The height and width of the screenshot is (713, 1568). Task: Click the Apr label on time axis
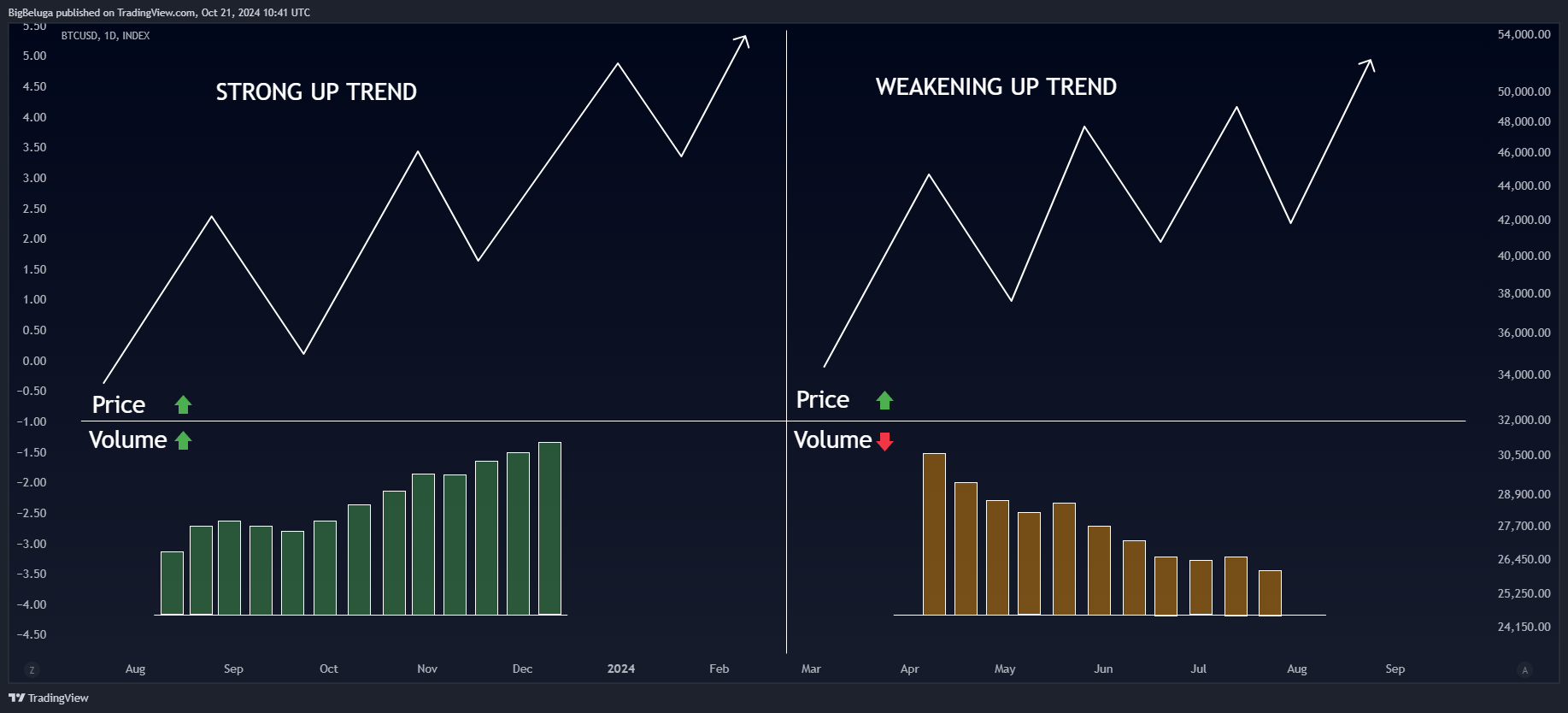pyautogui.click(x=909, y=669)
